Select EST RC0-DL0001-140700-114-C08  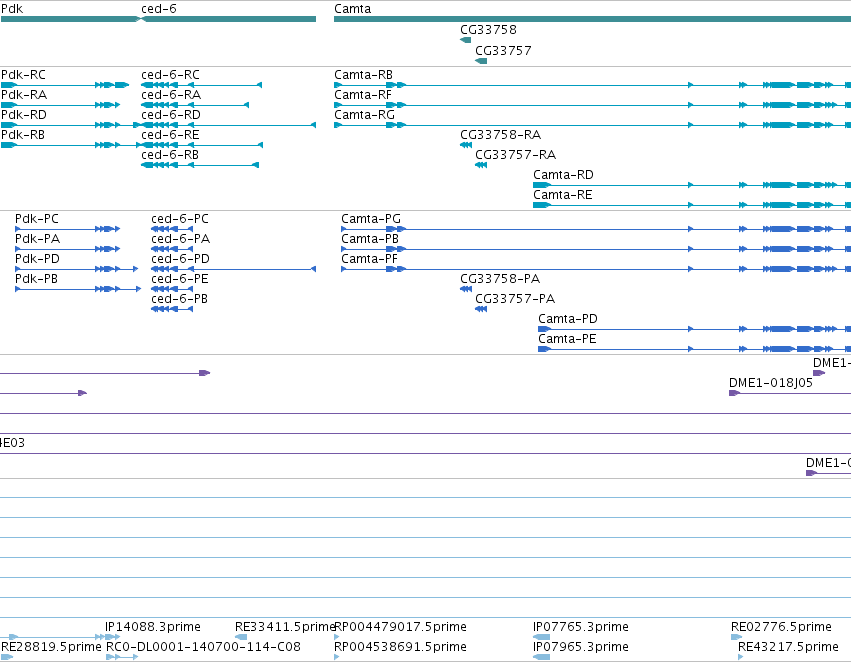click(x=203, y=647)
